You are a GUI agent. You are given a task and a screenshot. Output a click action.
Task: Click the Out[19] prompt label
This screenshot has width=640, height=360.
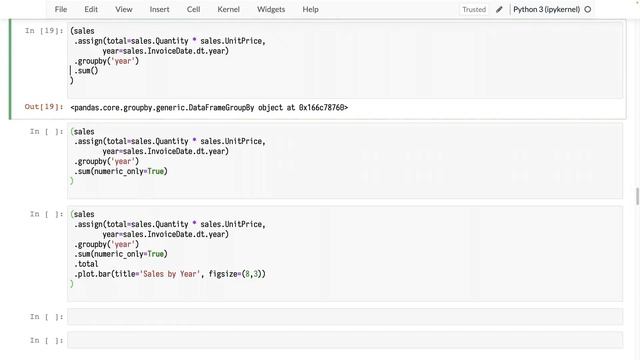click(44, 107)
